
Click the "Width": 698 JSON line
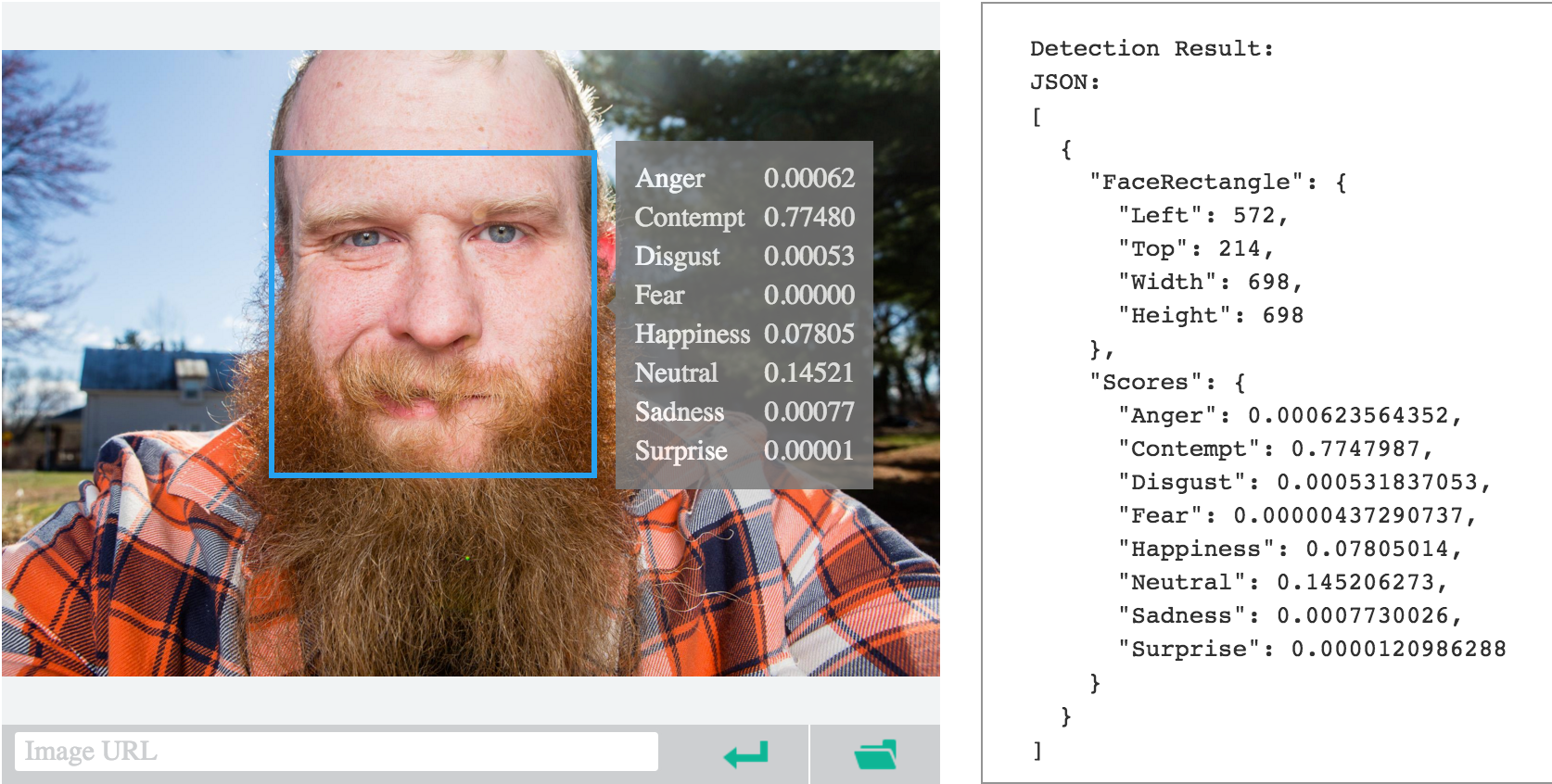pyautogui.click(x=1211, y=282)
